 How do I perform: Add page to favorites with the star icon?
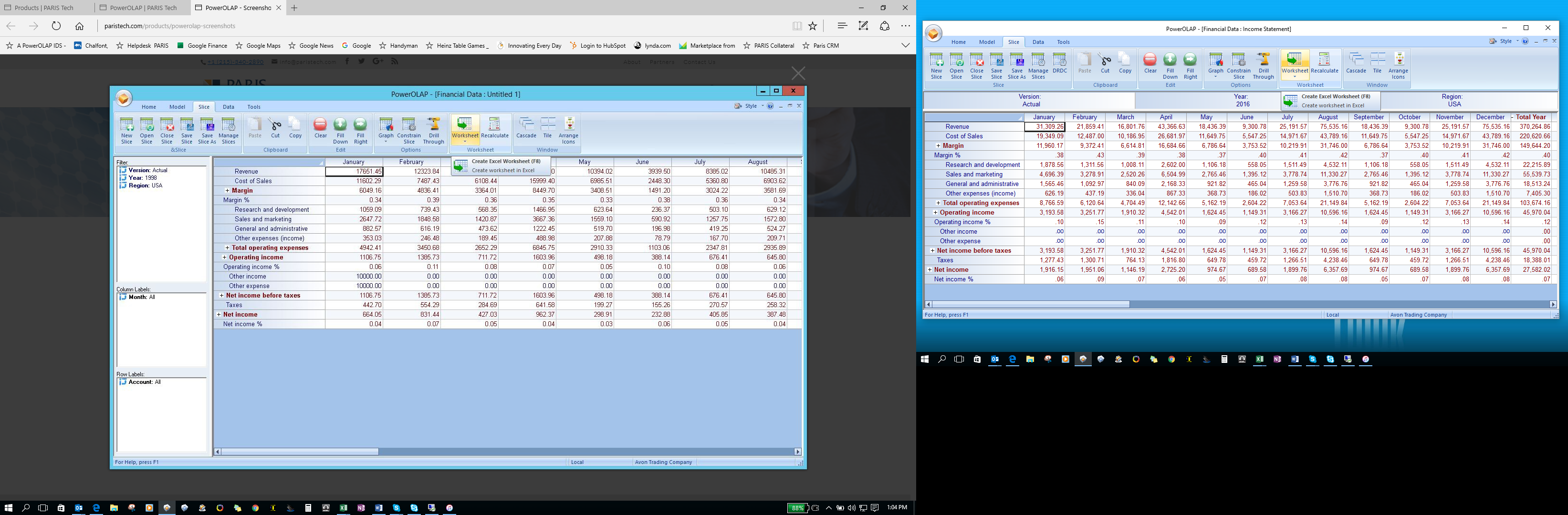pos(813,26)
